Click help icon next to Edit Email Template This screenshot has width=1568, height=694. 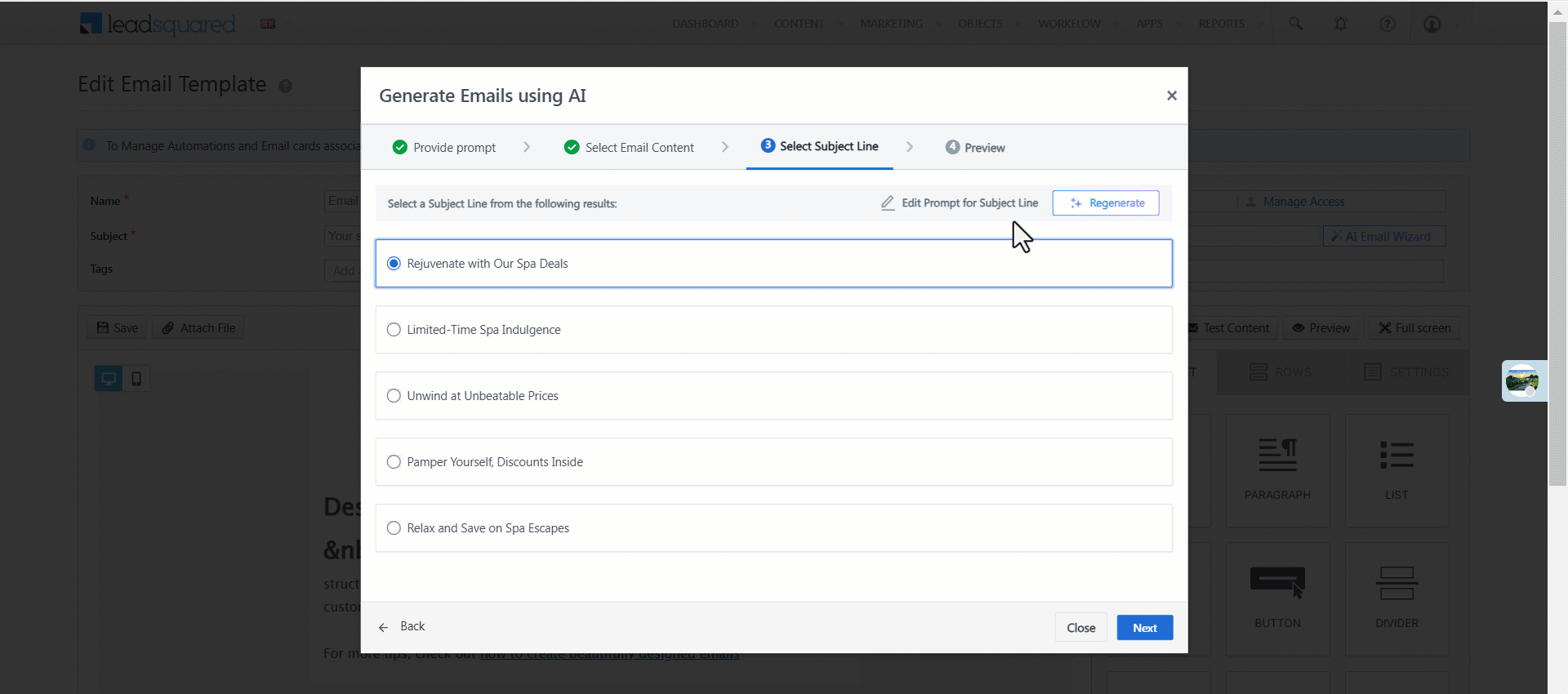click(x=285, y=86)
